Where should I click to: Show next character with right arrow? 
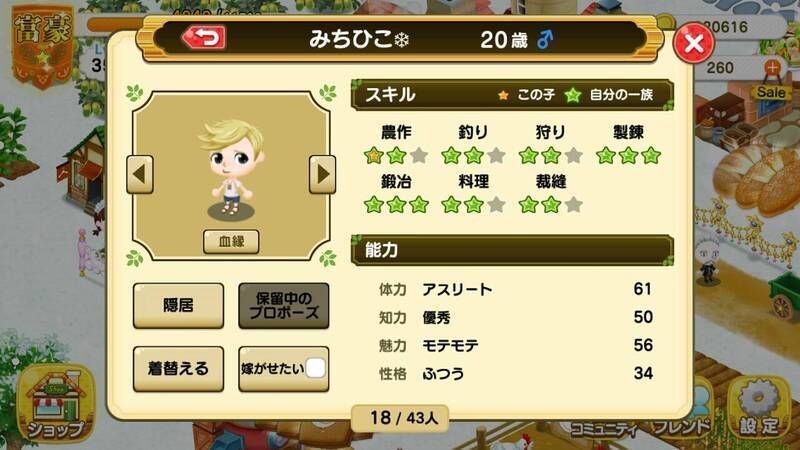[x=322, y=174]
